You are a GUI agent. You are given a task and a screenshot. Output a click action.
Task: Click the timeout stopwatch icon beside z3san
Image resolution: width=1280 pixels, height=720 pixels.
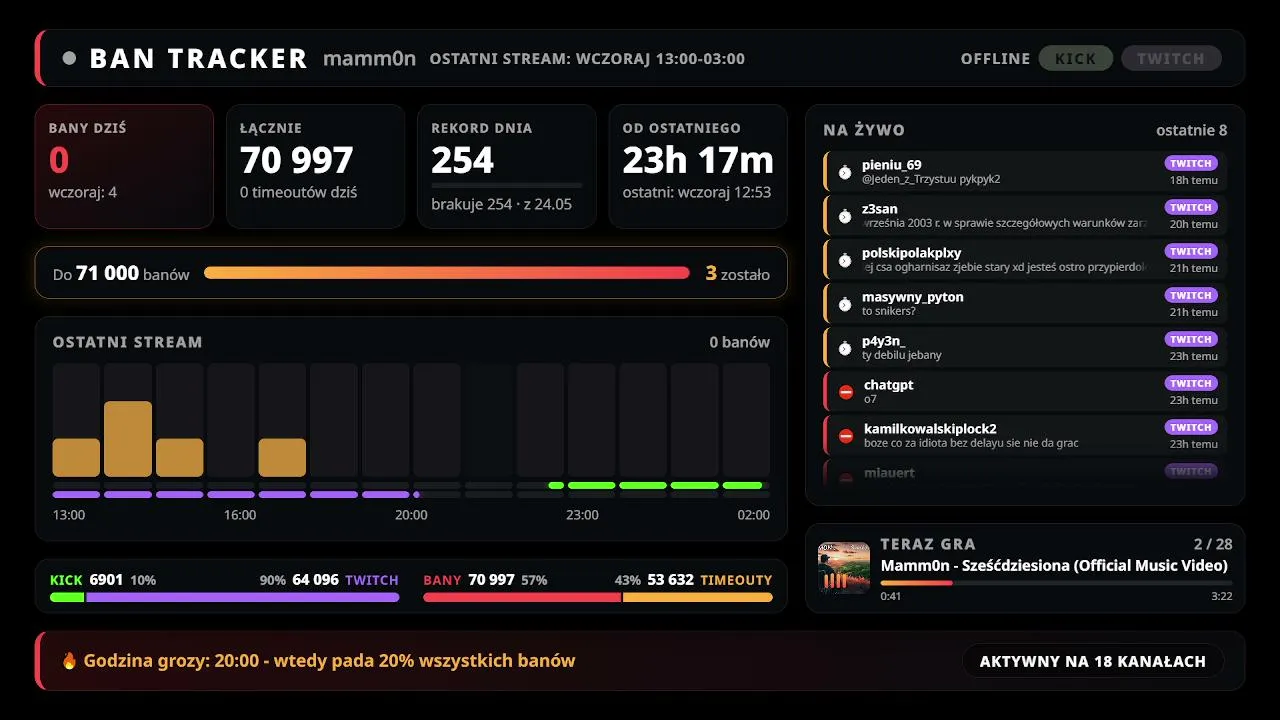(x=845, y=216)
